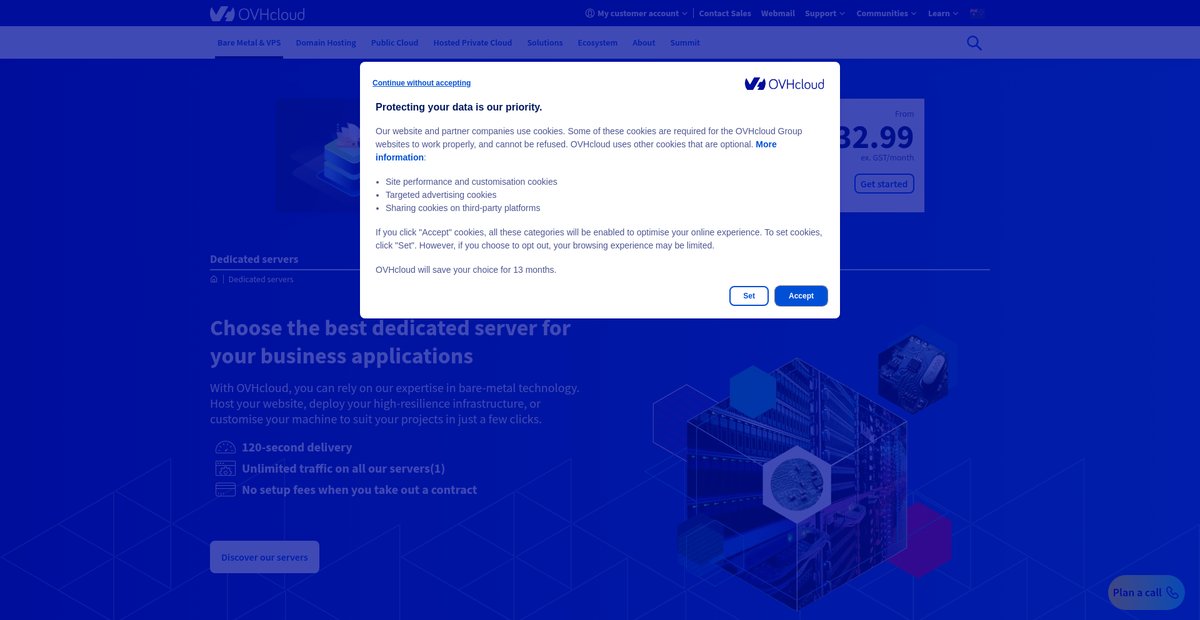This screenshot has height=620, width=1200.
Task: Click 'Site performance and customisation cookies' text
Action: [x=471, y=182]
